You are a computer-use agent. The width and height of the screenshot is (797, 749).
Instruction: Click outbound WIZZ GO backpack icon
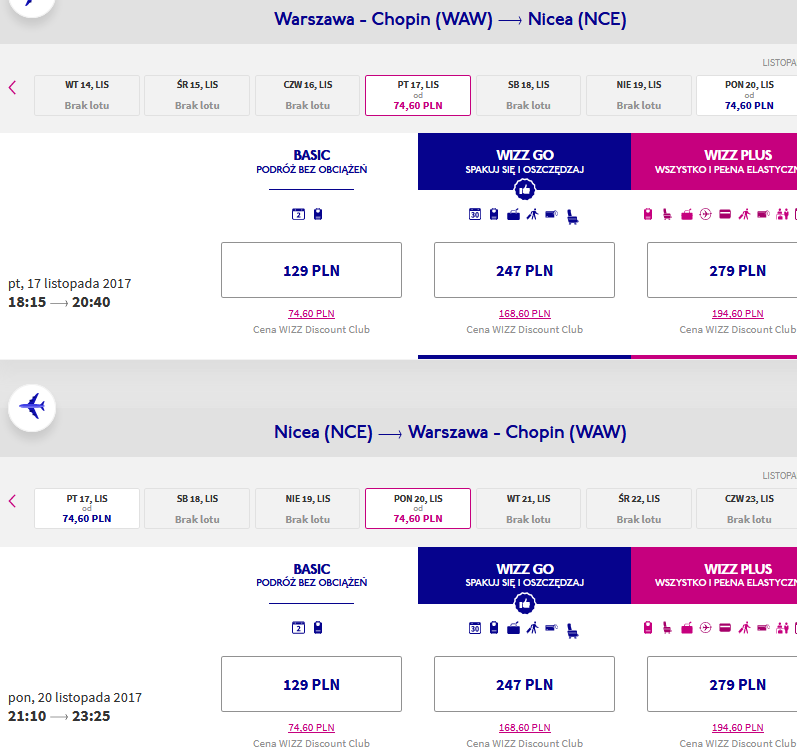click(494, 214)
